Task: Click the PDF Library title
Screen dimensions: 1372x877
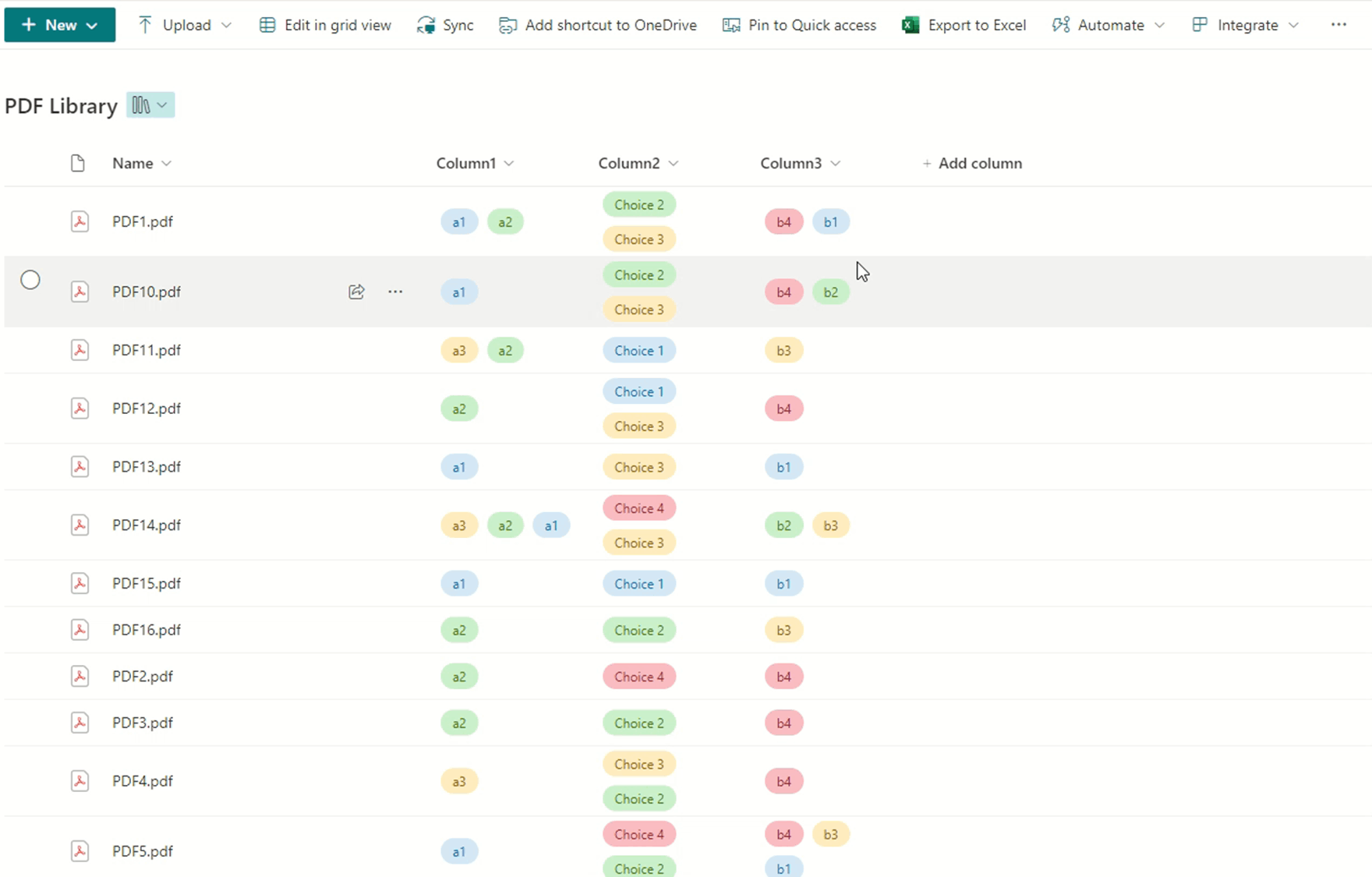Action: [61, 106]
